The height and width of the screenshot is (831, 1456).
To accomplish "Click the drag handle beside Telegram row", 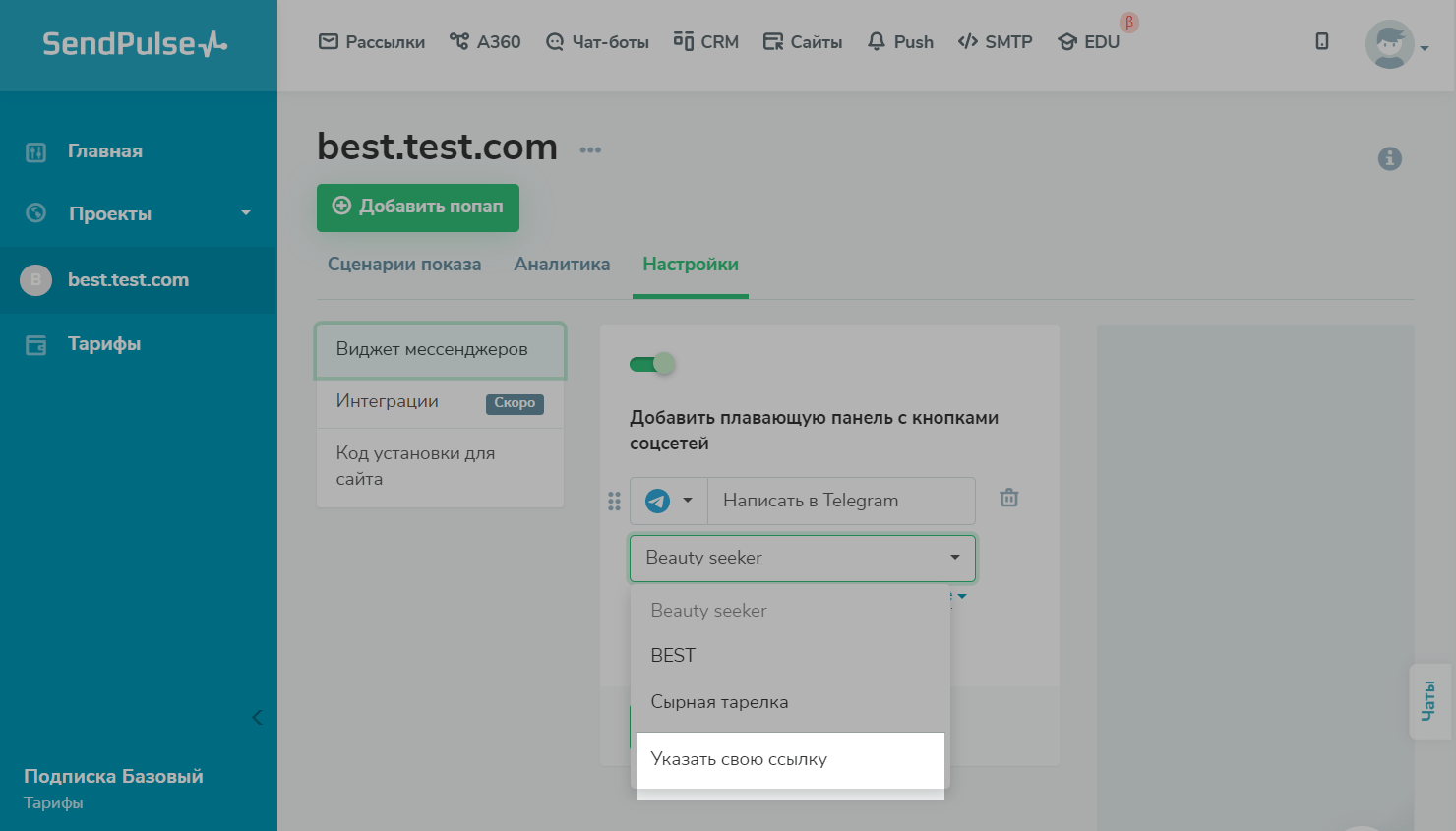I will pyautogui.click(x=614, y=502).
